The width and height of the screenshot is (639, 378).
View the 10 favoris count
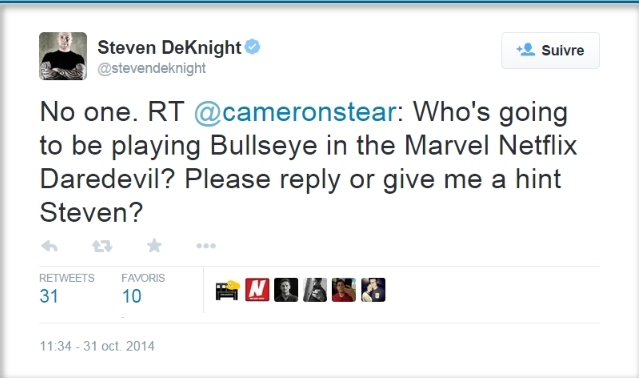[x=132, y=296]
